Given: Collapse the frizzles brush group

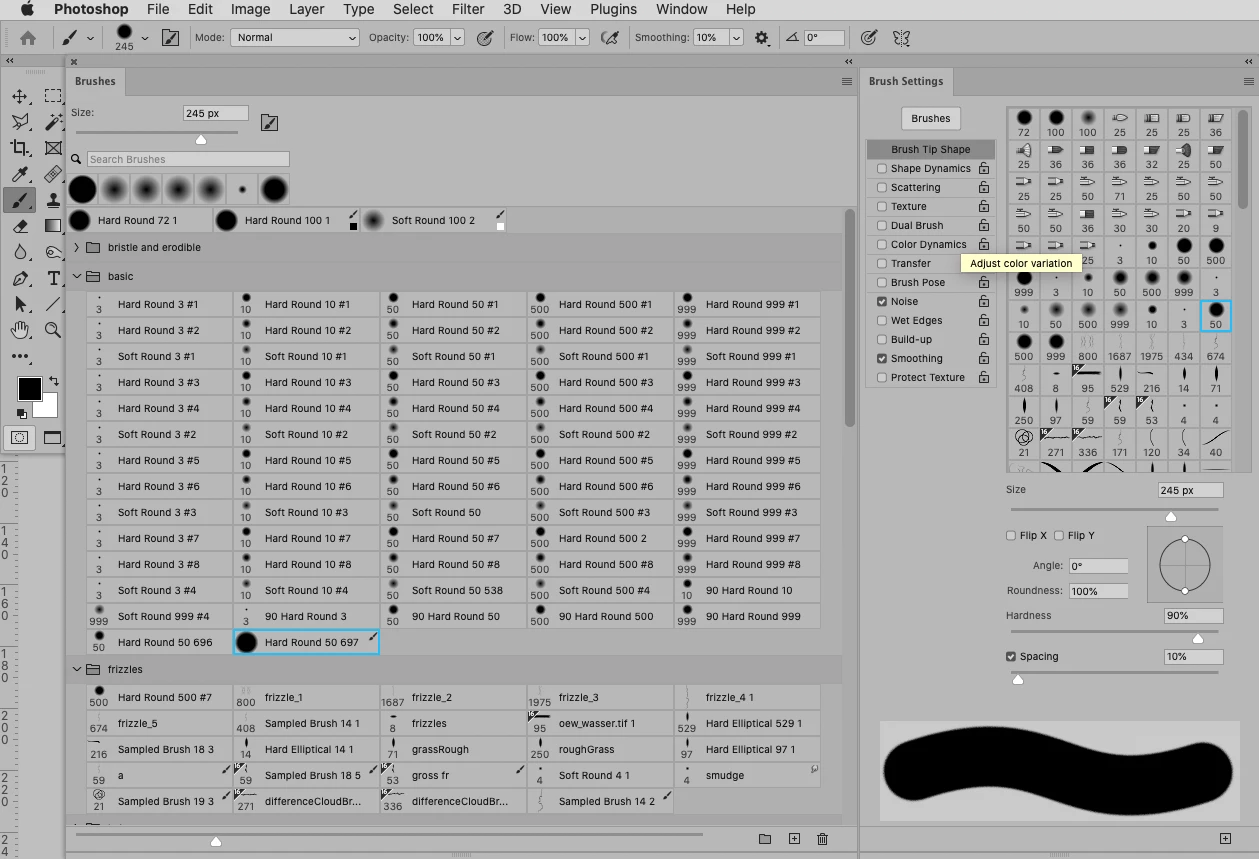Looking at the screenshot, I should (x=77, y=669).
